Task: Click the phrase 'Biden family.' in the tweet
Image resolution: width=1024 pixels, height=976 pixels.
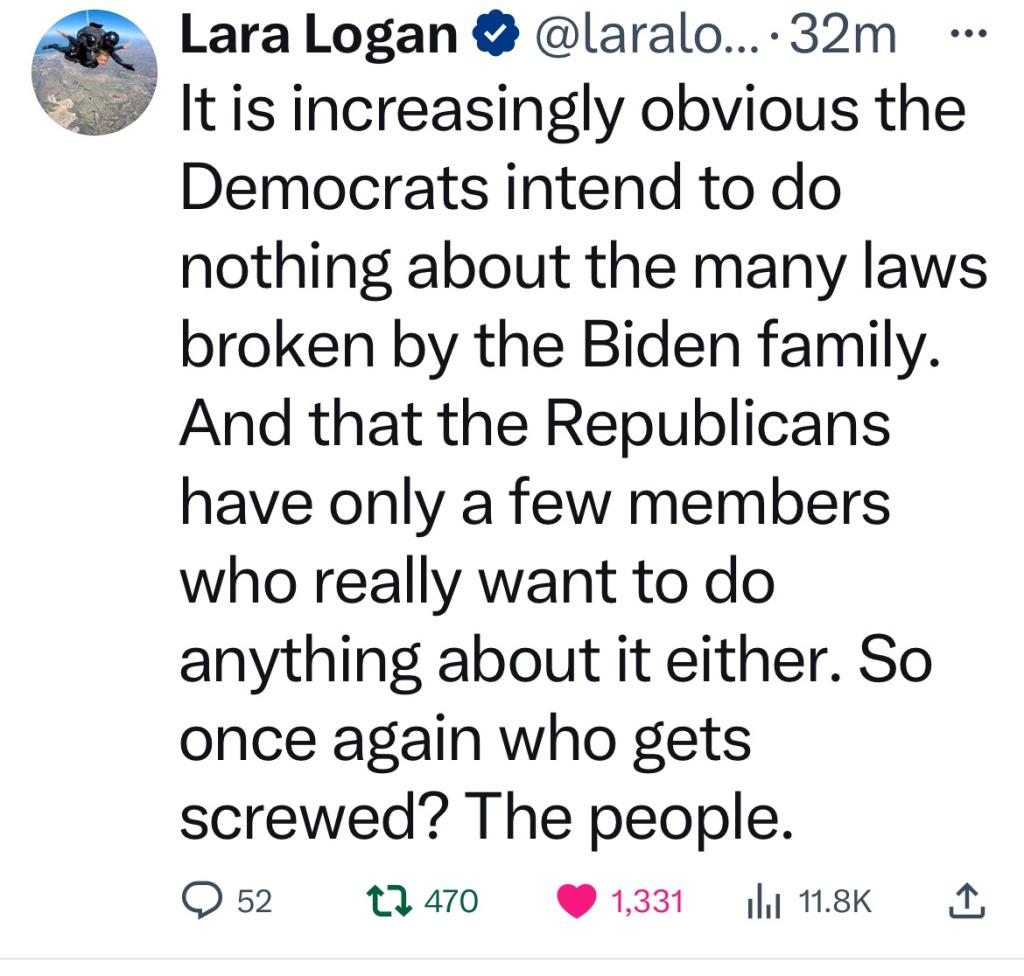Action: pyautogui.click(x=763, y=346)
